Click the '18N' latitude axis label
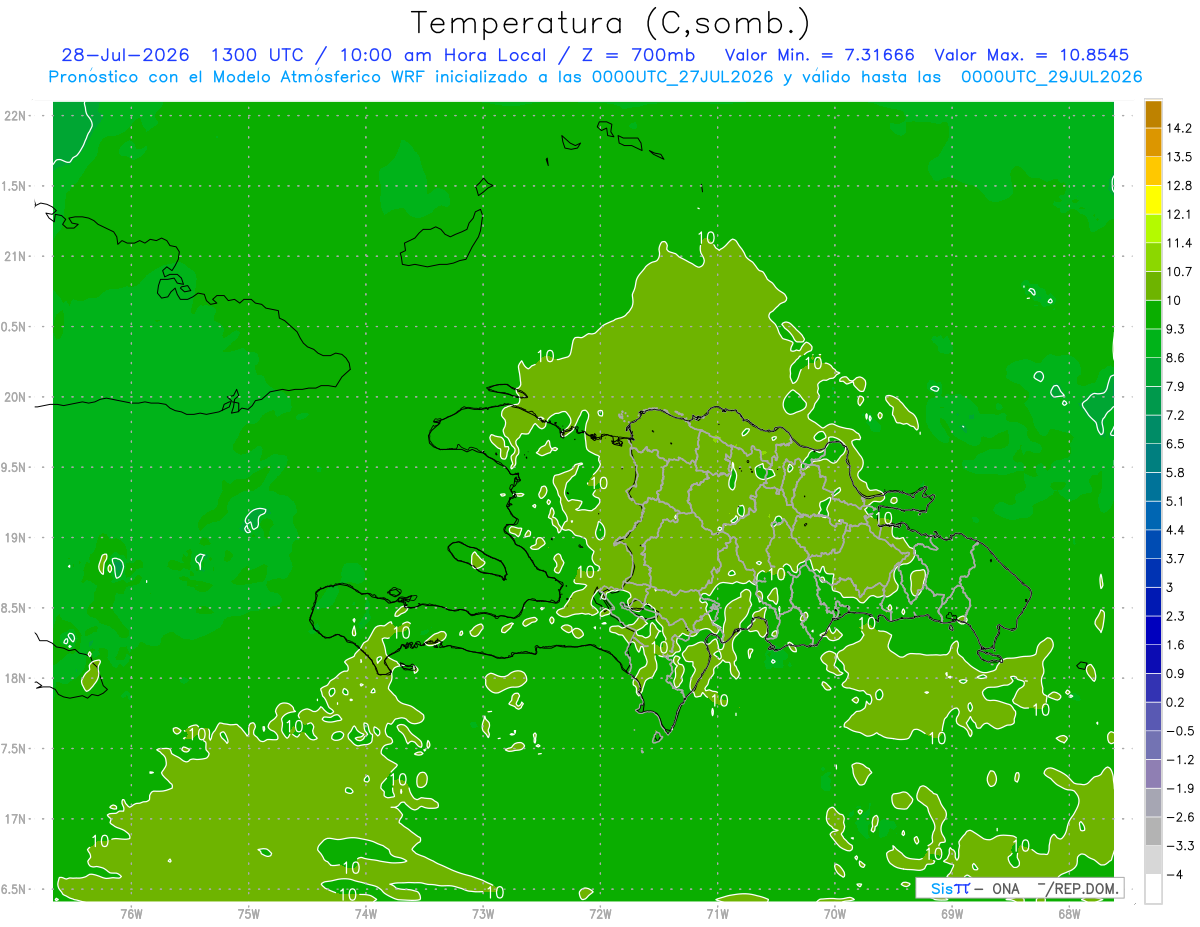Screen dimensions: 1200x927 (x=15, y=679)
